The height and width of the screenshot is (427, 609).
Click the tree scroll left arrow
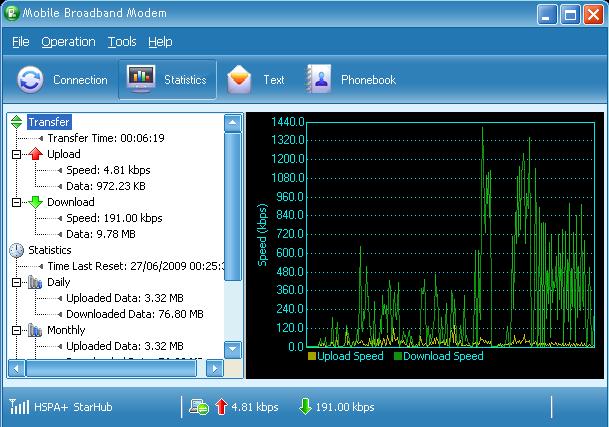[x=16, y=368]
